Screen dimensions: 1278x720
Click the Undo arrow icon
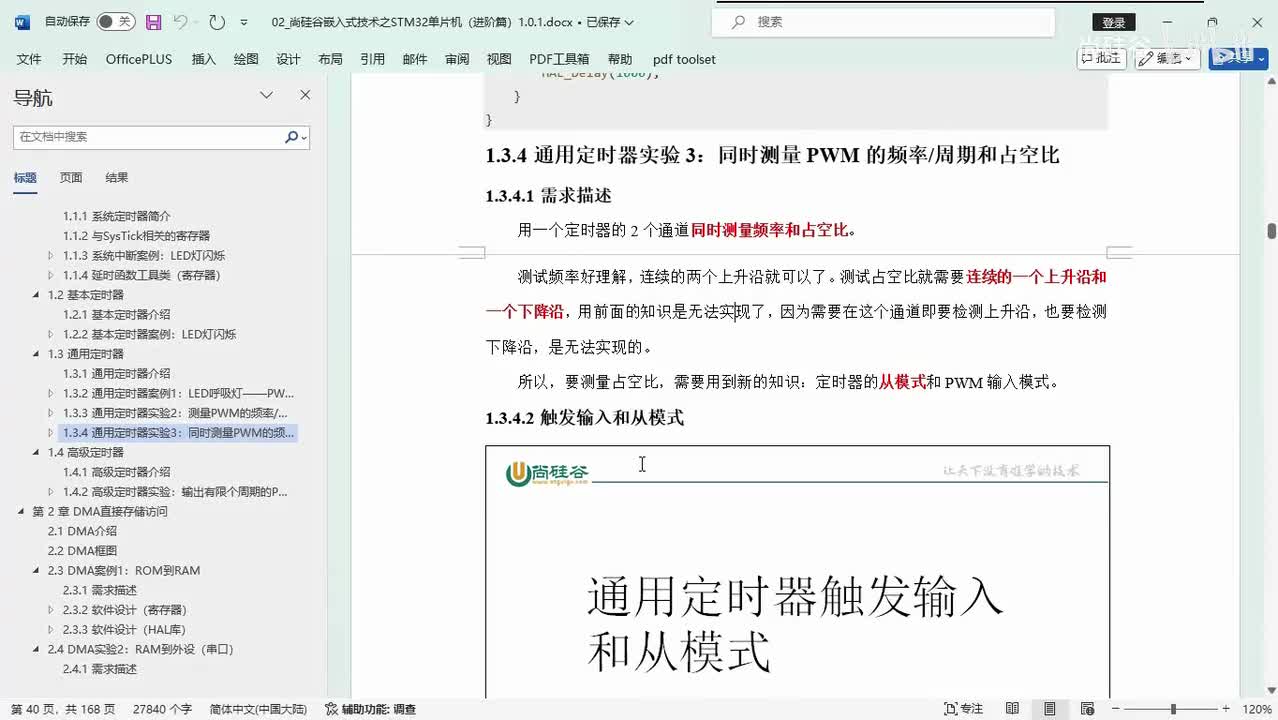tap(180, 21)
